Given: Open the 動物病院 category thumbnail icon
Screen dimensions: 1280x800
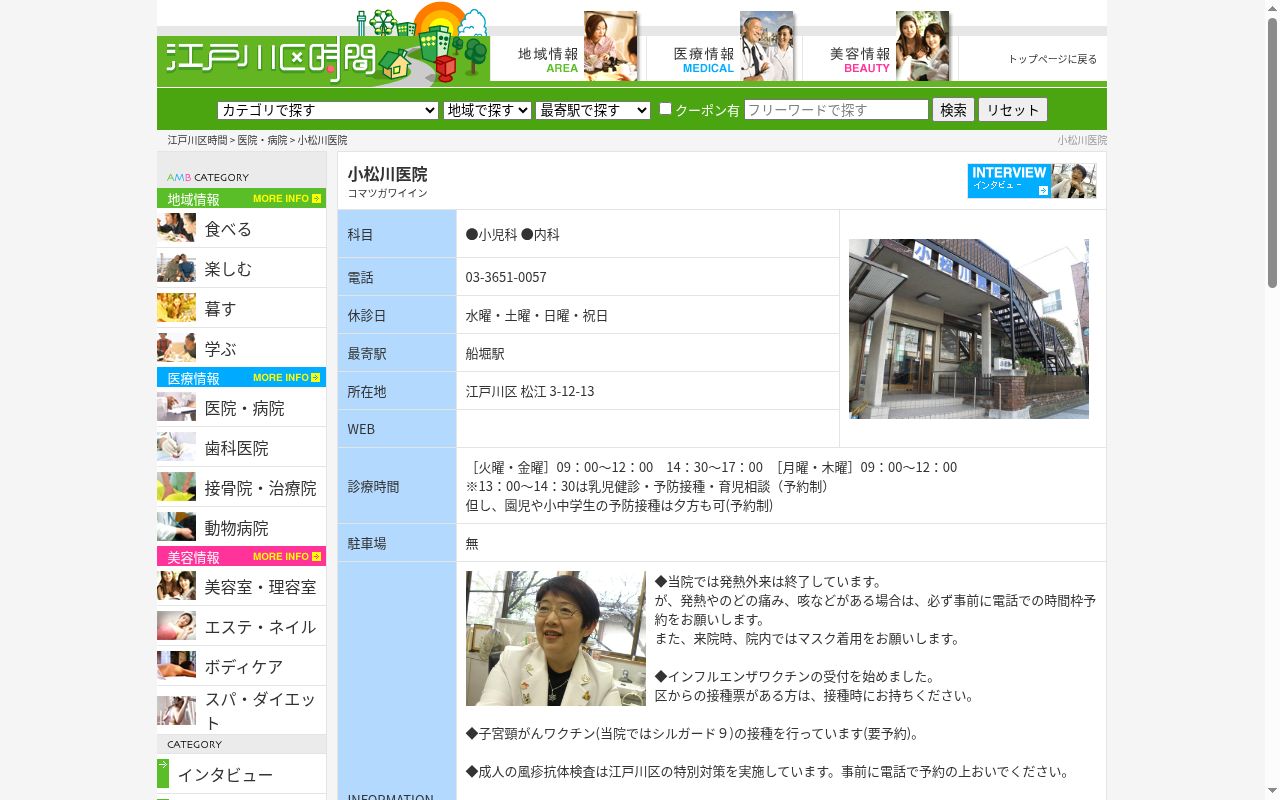Looking at the screenshot, I should [176, 527].
